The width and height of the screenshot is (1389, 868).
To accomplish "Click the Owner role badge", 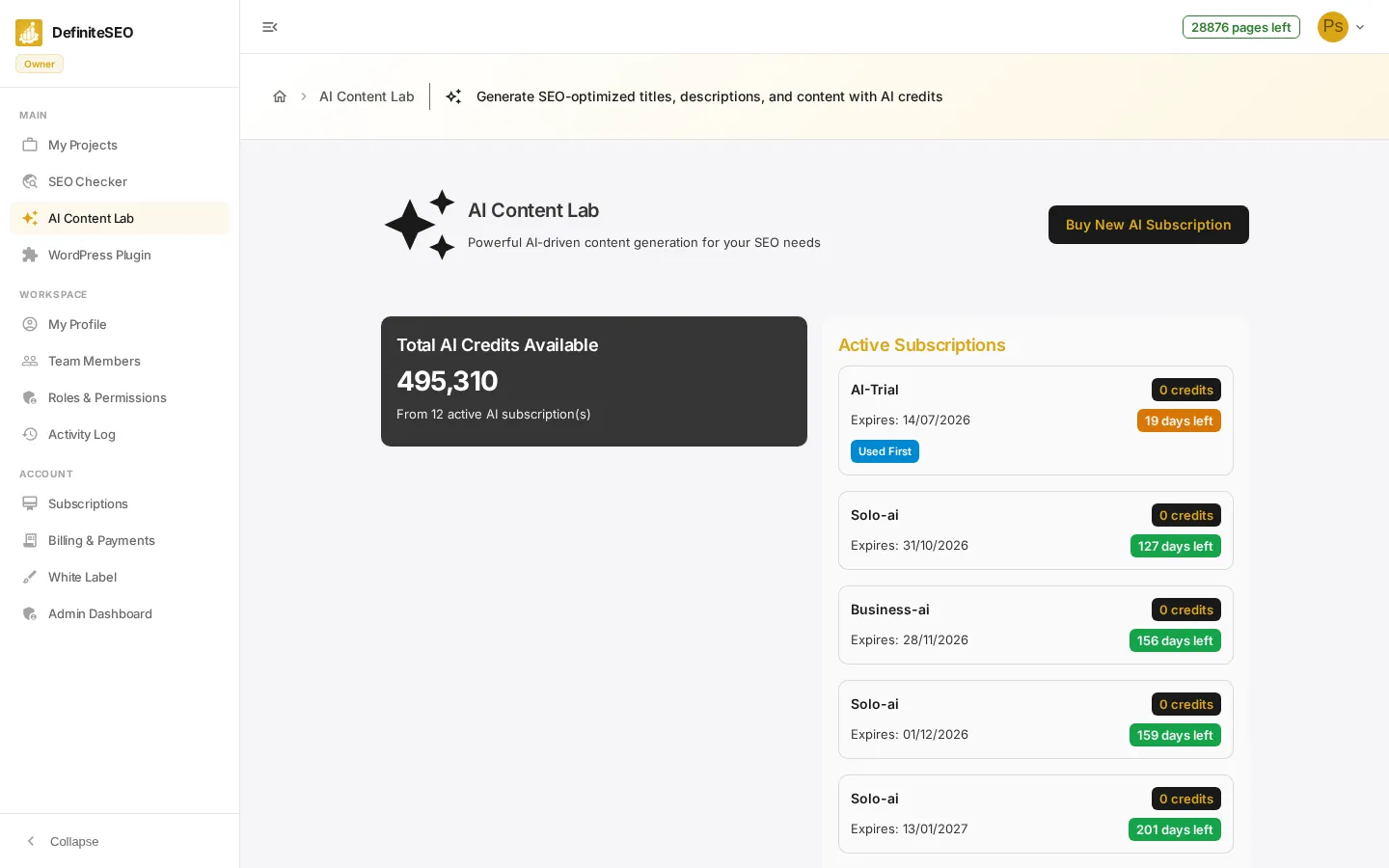I will click(x=40, y=64).
